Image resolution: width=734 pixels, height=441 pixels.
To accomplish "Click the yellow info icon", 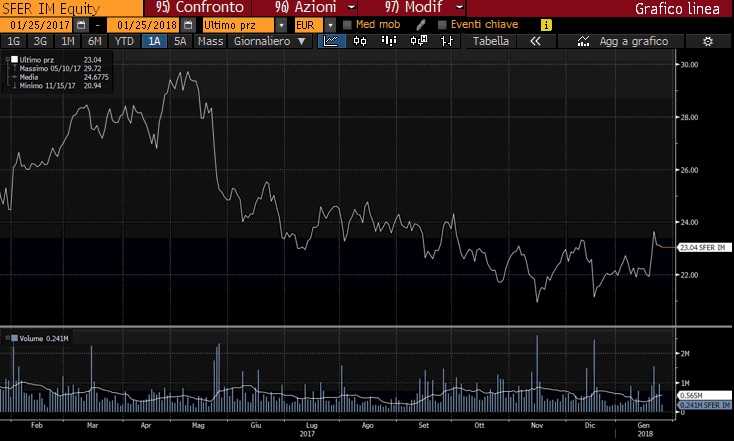I will [546, 25].
